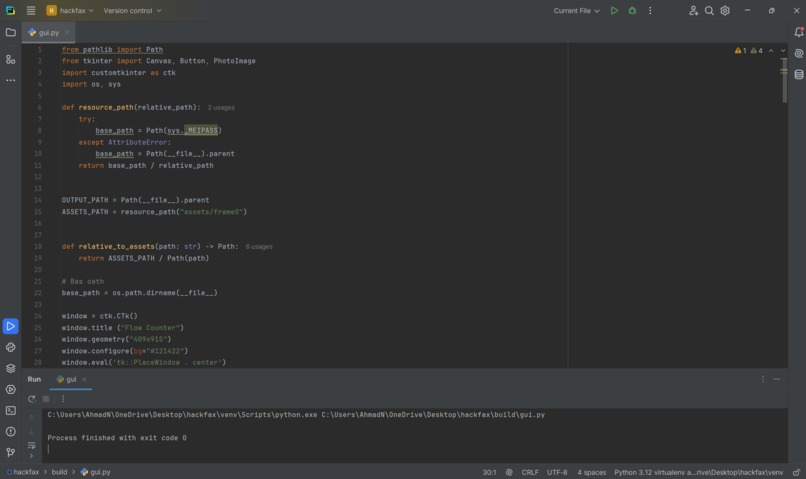The height and width of the screenshot is (479, 806).
Task: Open the AI Assistant spiral icon
Action: click(798, 53)
